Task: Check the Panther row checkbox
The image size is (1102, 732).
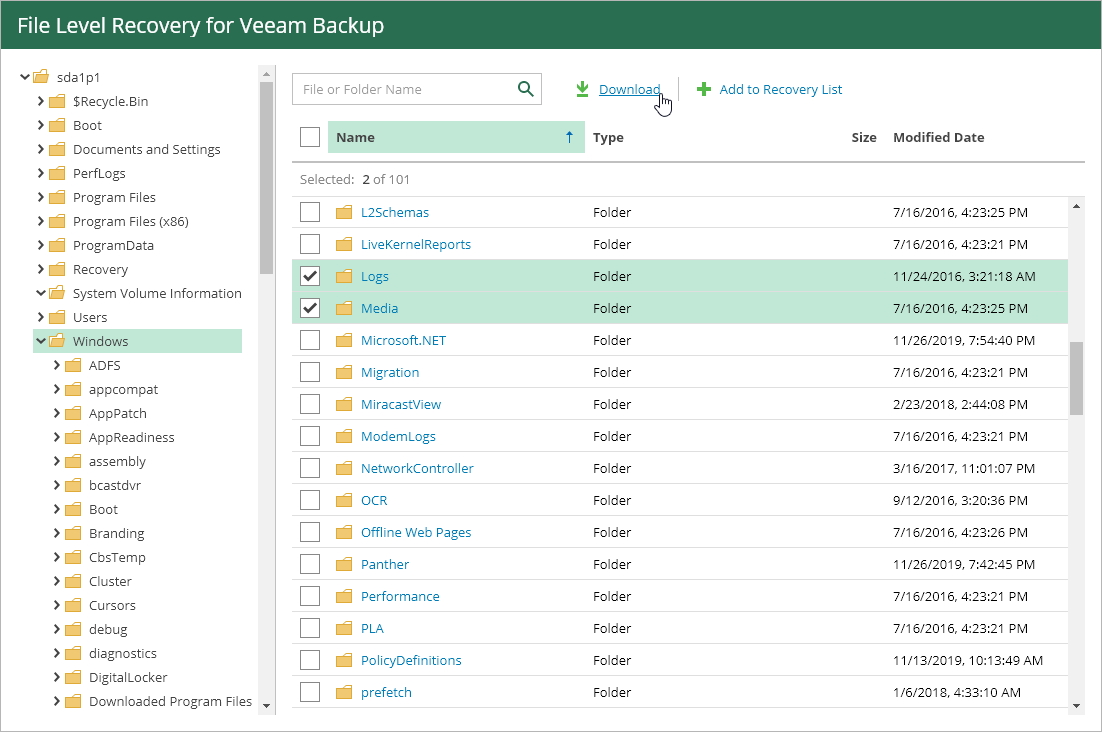Action: click(310, 564)
